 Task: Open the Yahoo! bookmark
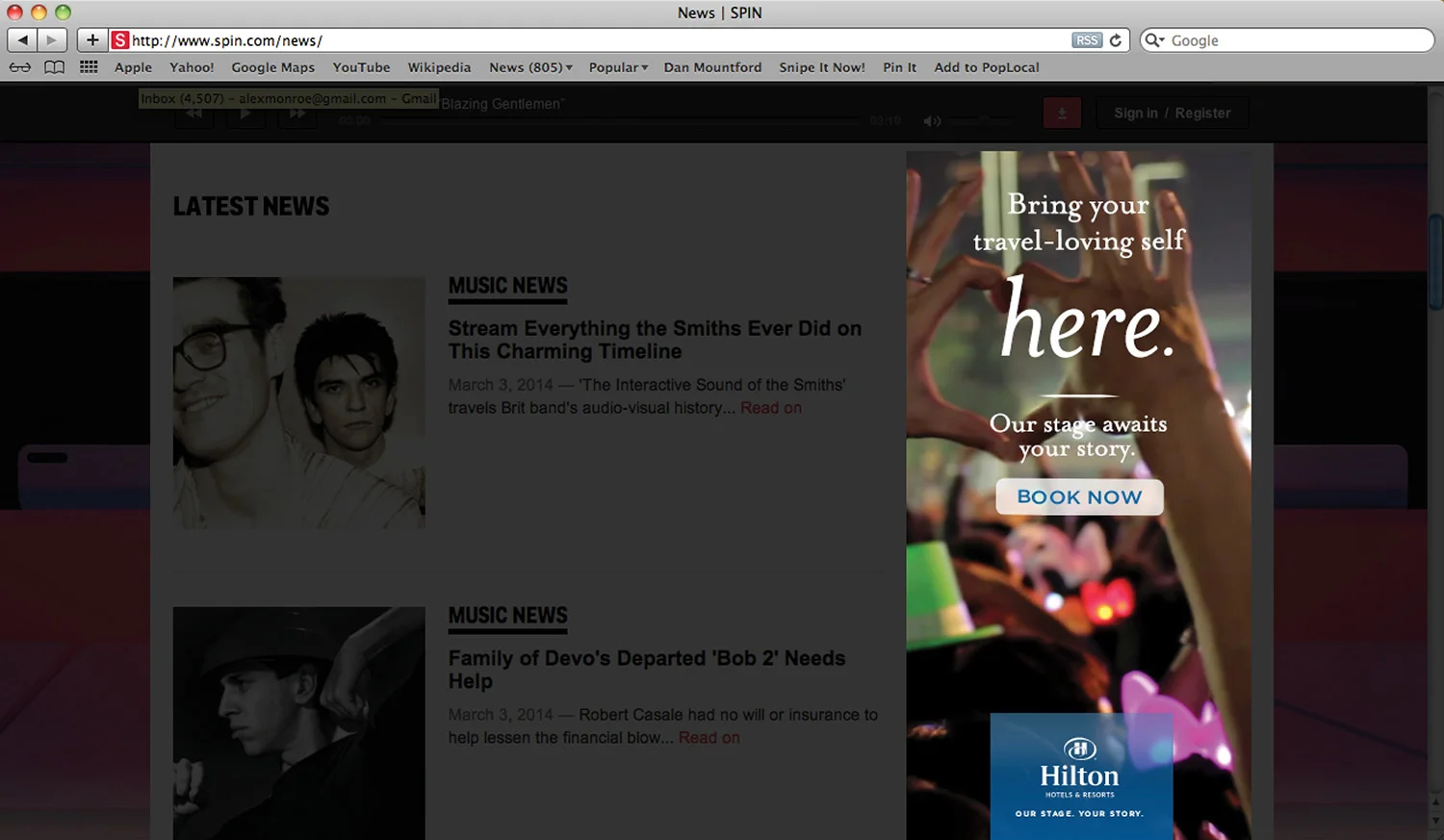pos(192,67)
